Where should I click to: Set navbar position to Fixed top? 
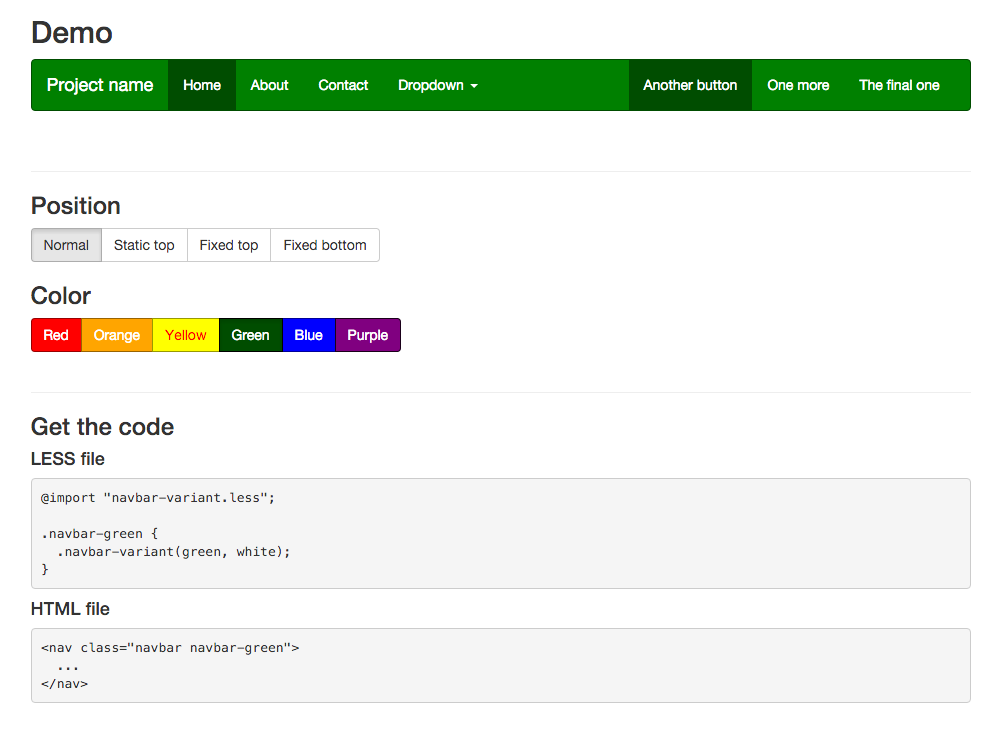[229, 245]
